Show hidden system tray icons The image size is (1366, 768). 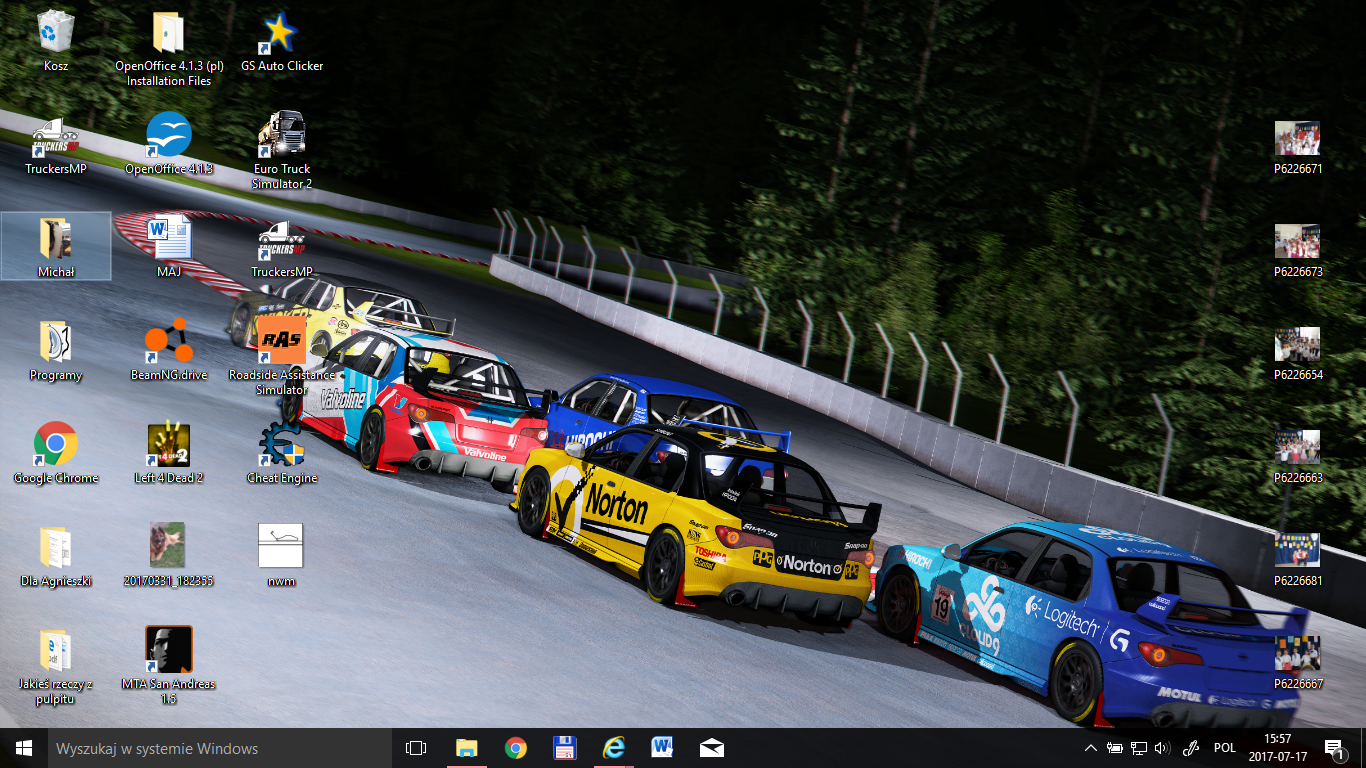click(1090, 748)
